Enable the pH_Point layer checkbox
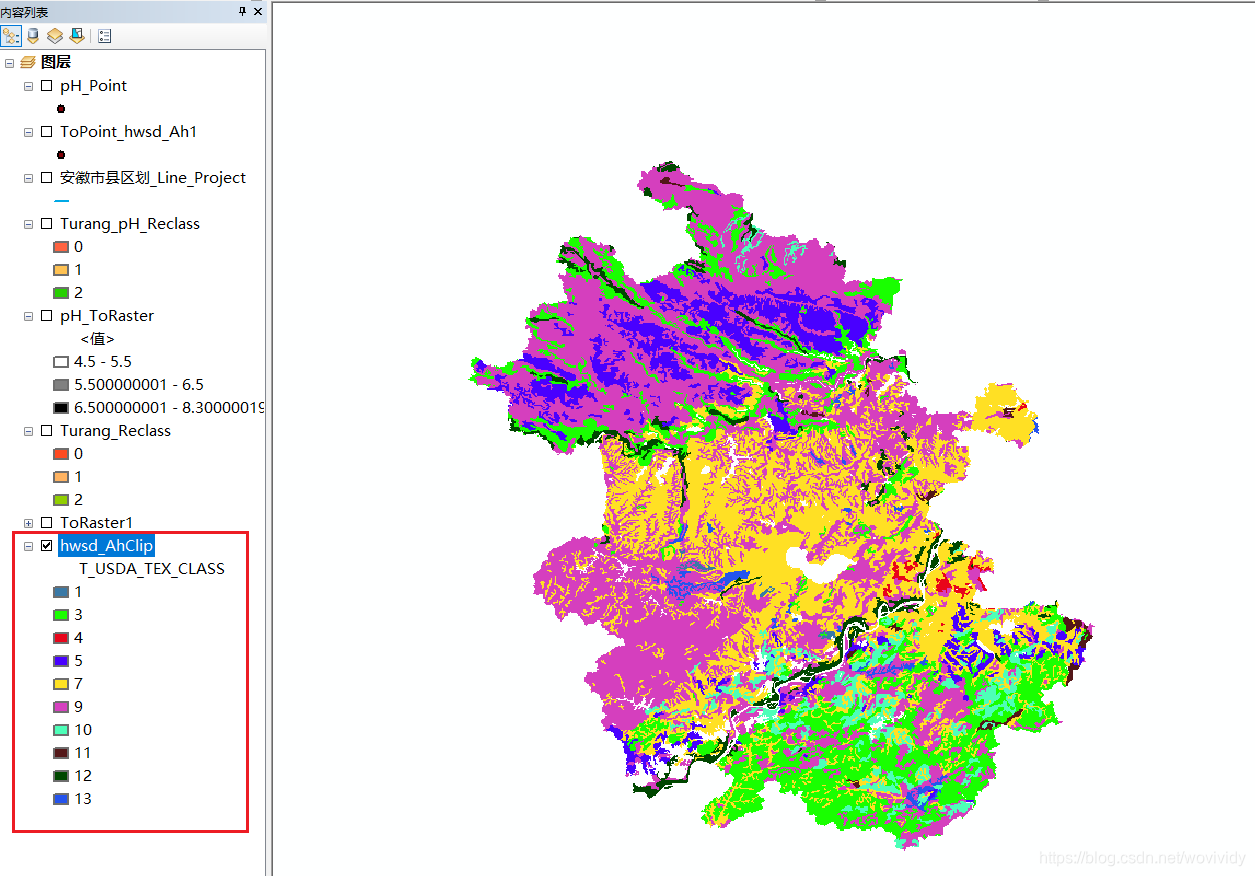This screenshot has height=876, width=1255. pos(45,86)
